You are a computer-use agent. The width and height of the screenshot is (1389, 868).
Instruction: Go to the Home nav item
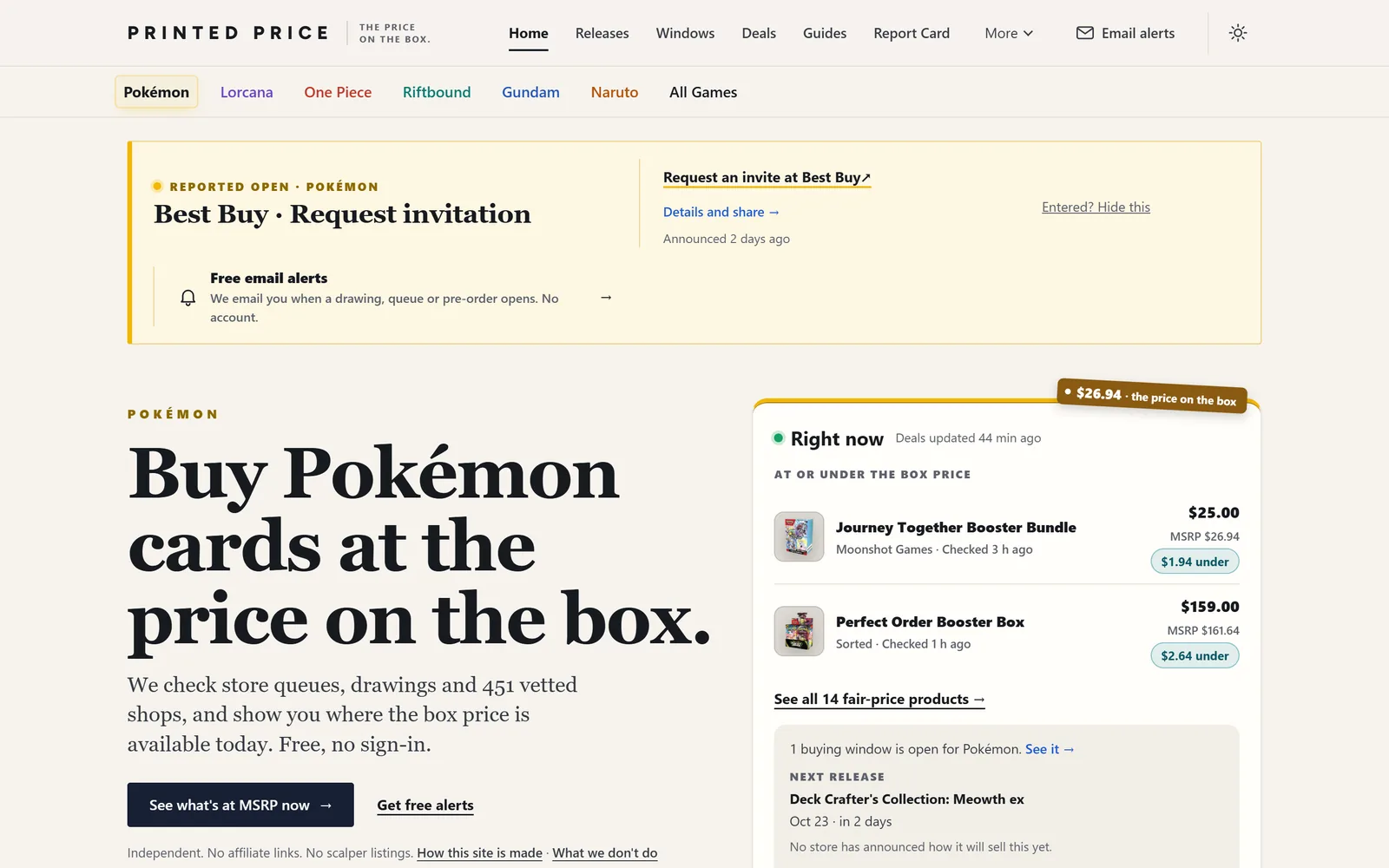click(528, 33)
